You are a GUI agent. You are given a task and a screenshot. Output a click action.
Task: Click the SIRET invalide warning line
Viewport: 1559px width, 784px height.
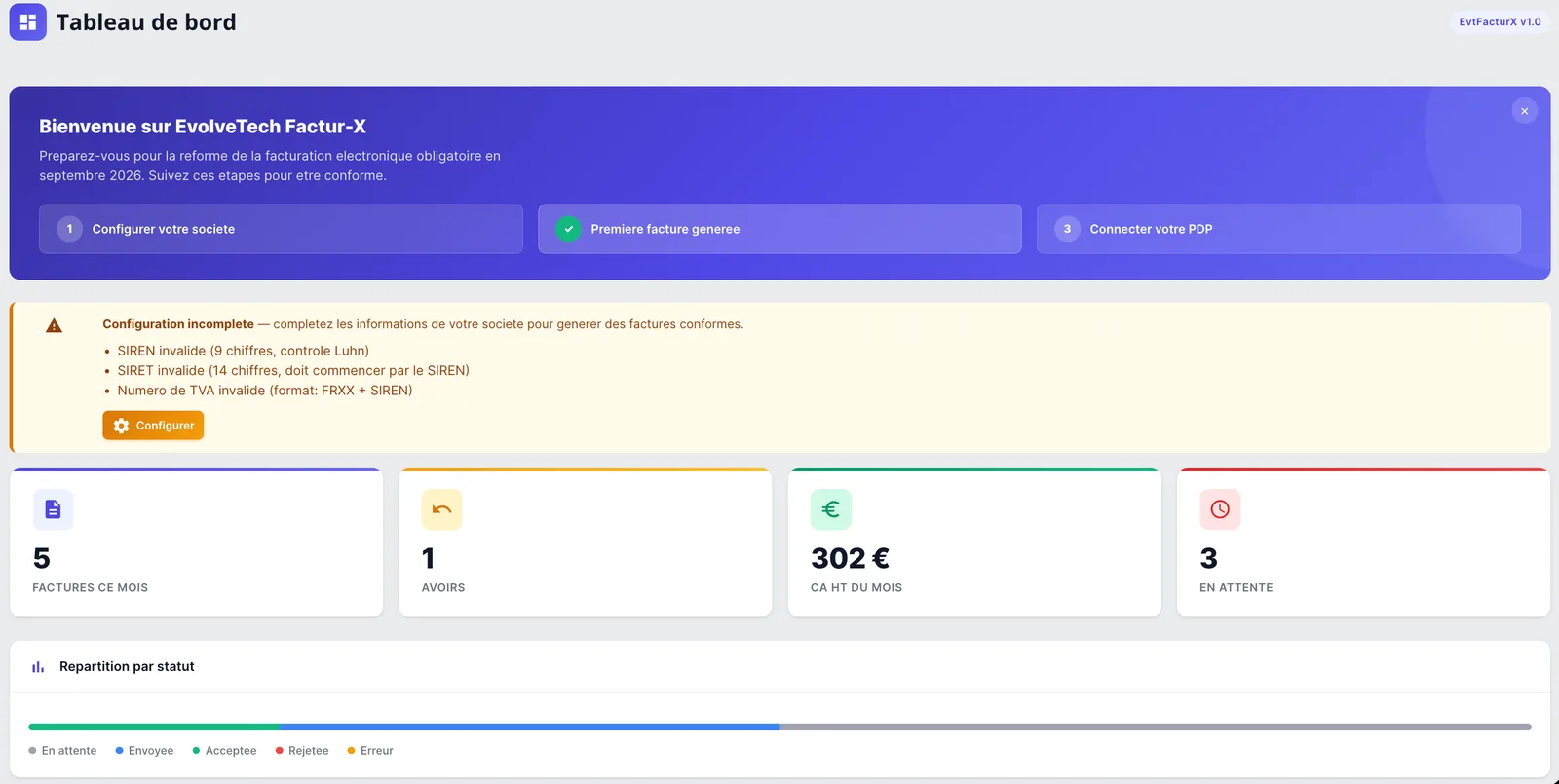[x=293, y=370]
